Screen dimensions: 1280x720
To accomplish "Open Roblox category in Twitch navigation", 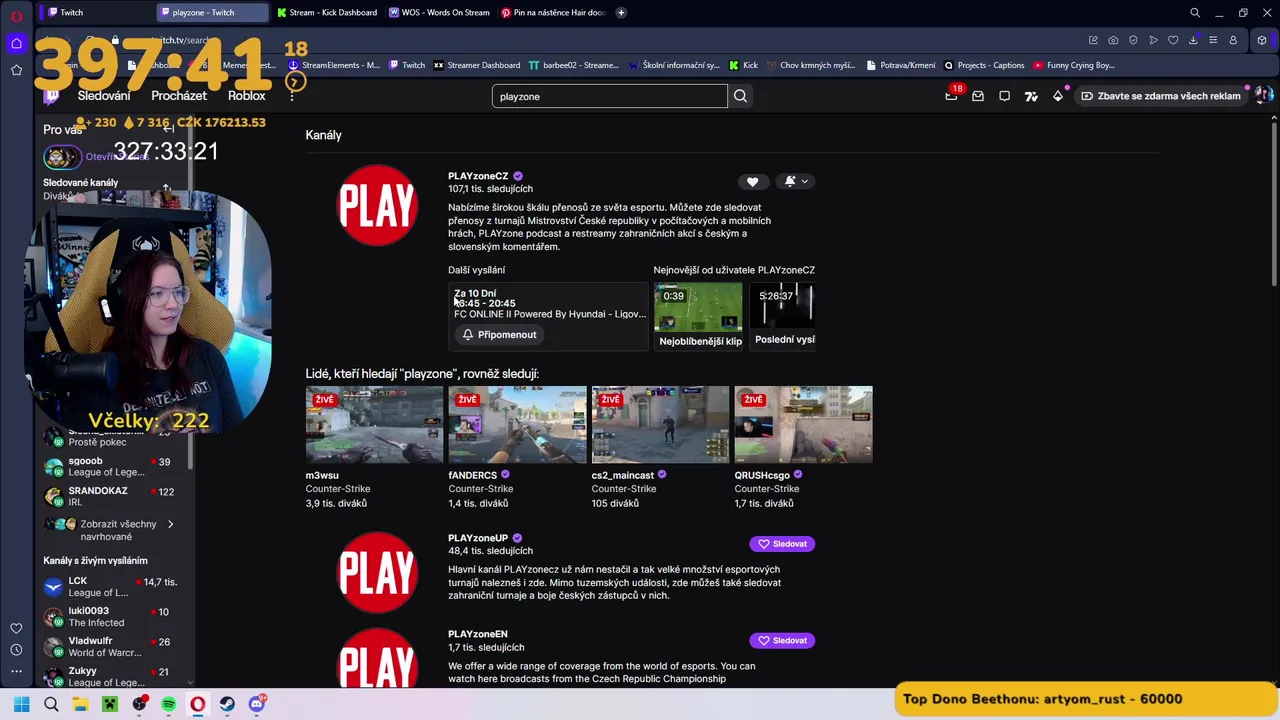I will click(x=247, y=96).
